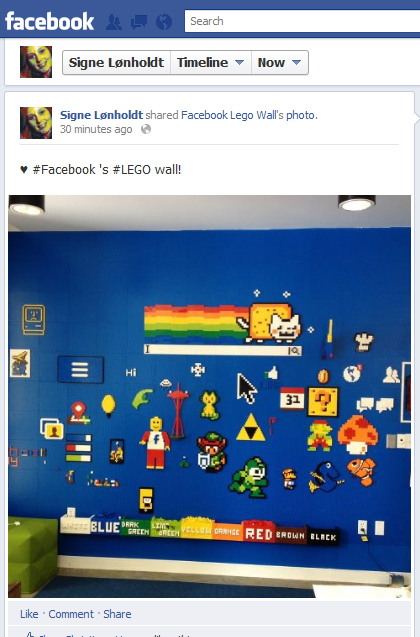Viewport: 420px width, 637px height.
Task: Click the Share link under the photo
Action: point(117,614)
